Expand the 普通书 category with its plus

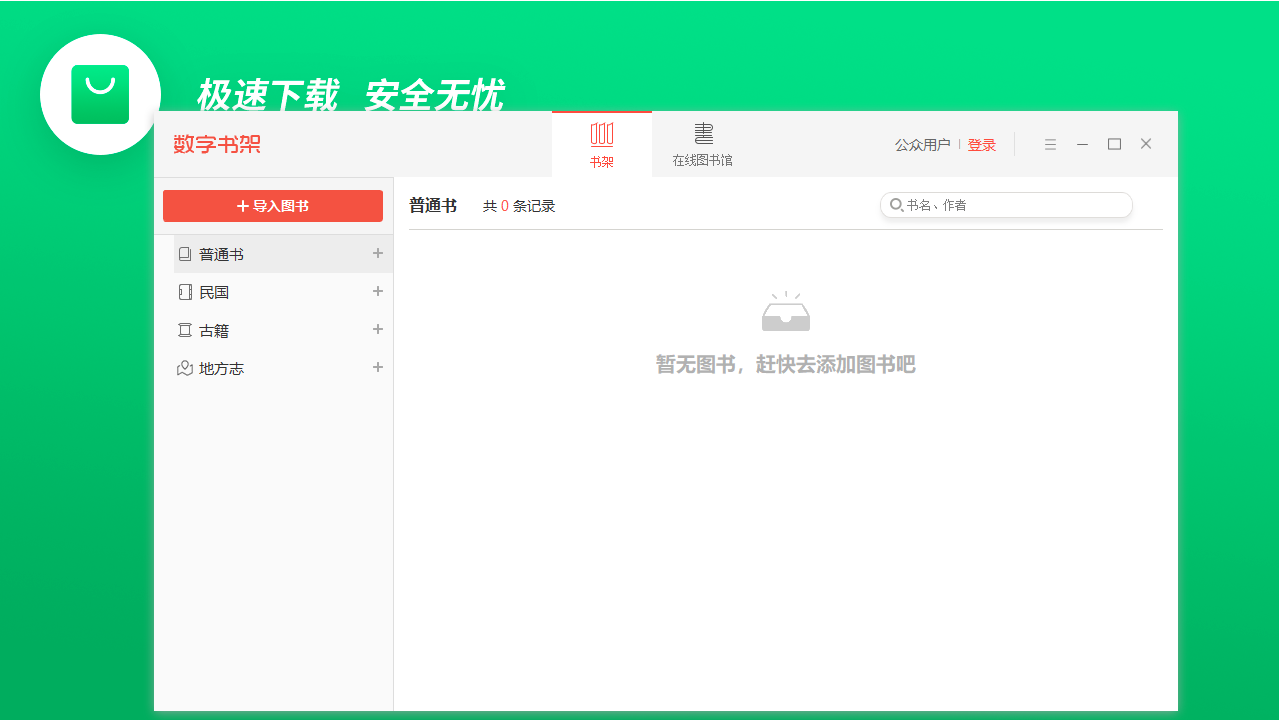378,253
